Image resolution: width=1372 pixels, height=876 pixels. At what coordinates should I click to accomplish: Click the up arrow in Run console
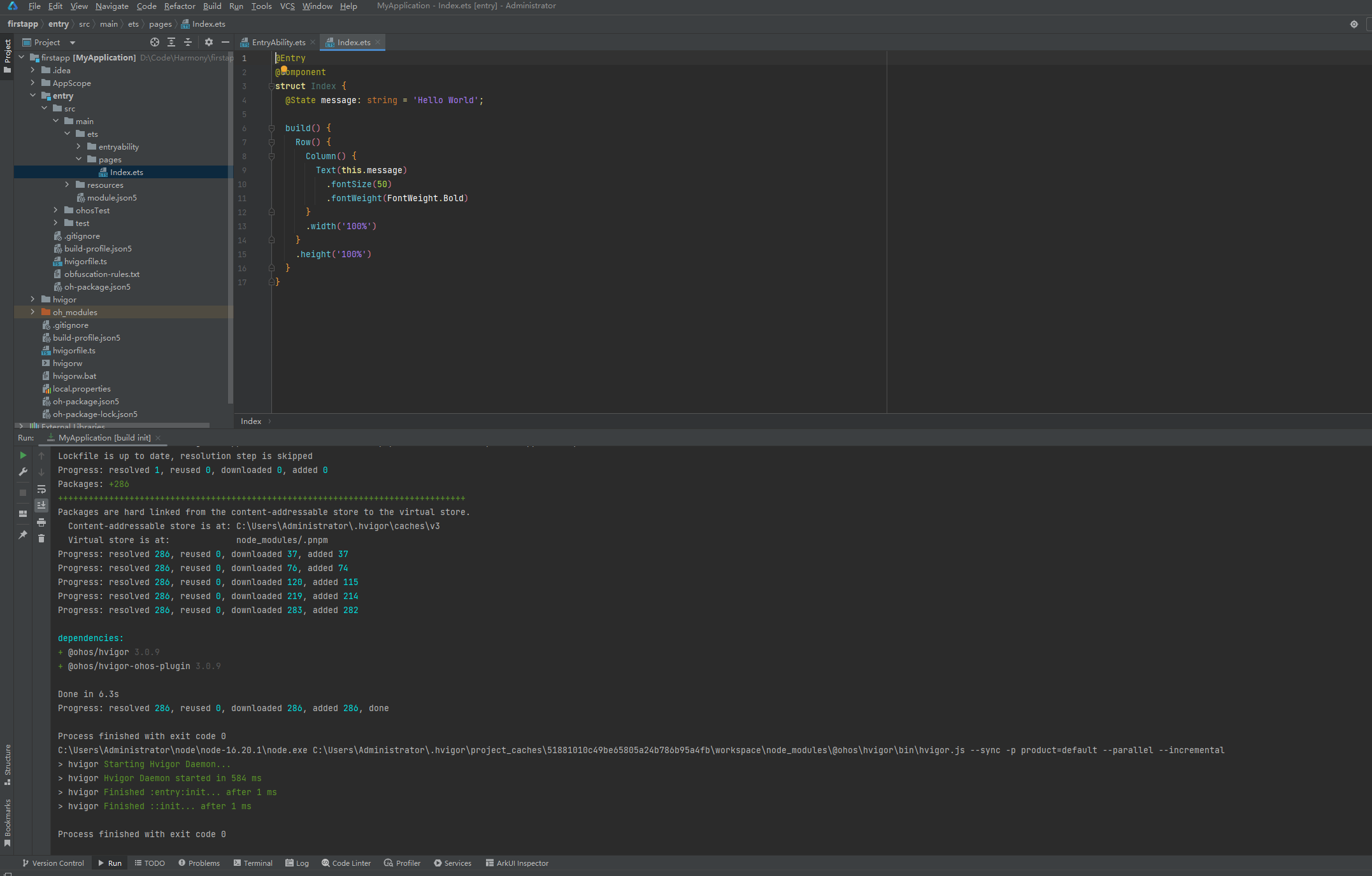[41, 455]
